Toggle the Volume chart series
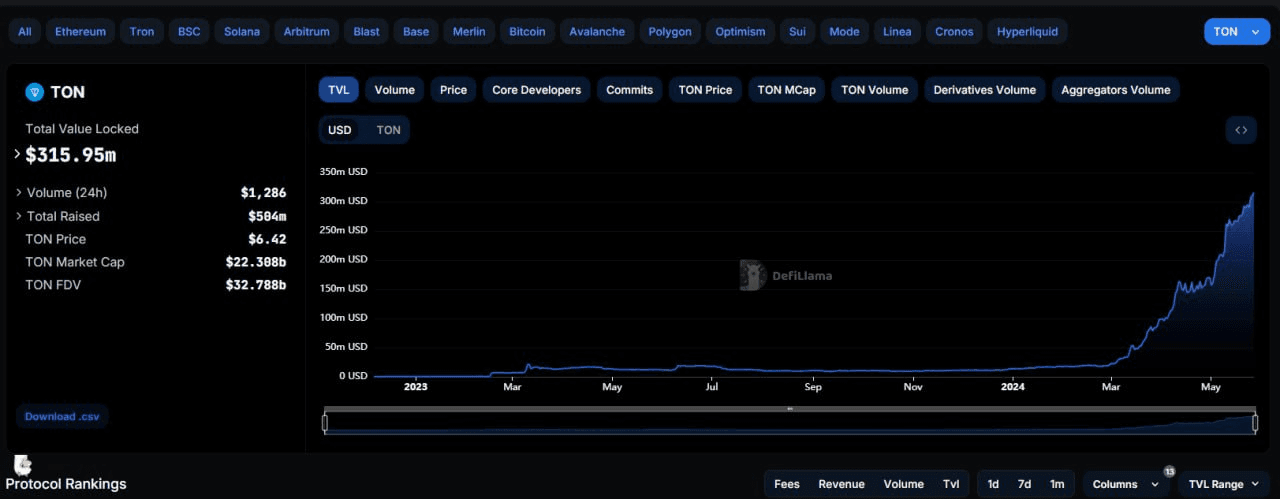The width and height of the screenshot is (1280, 499). click(x=395, y=90)
